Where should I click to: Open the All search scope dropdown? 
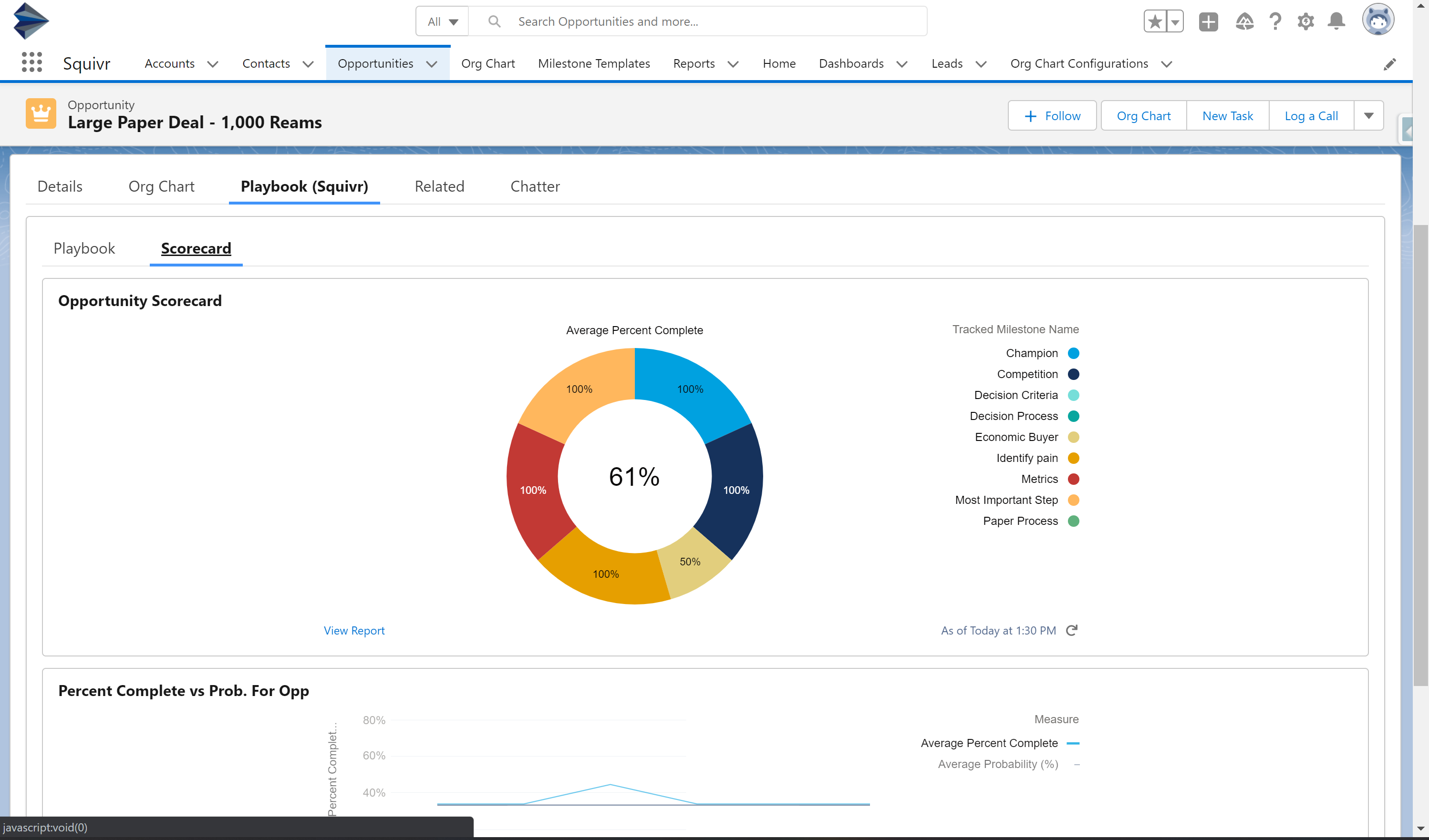[442, 21]
